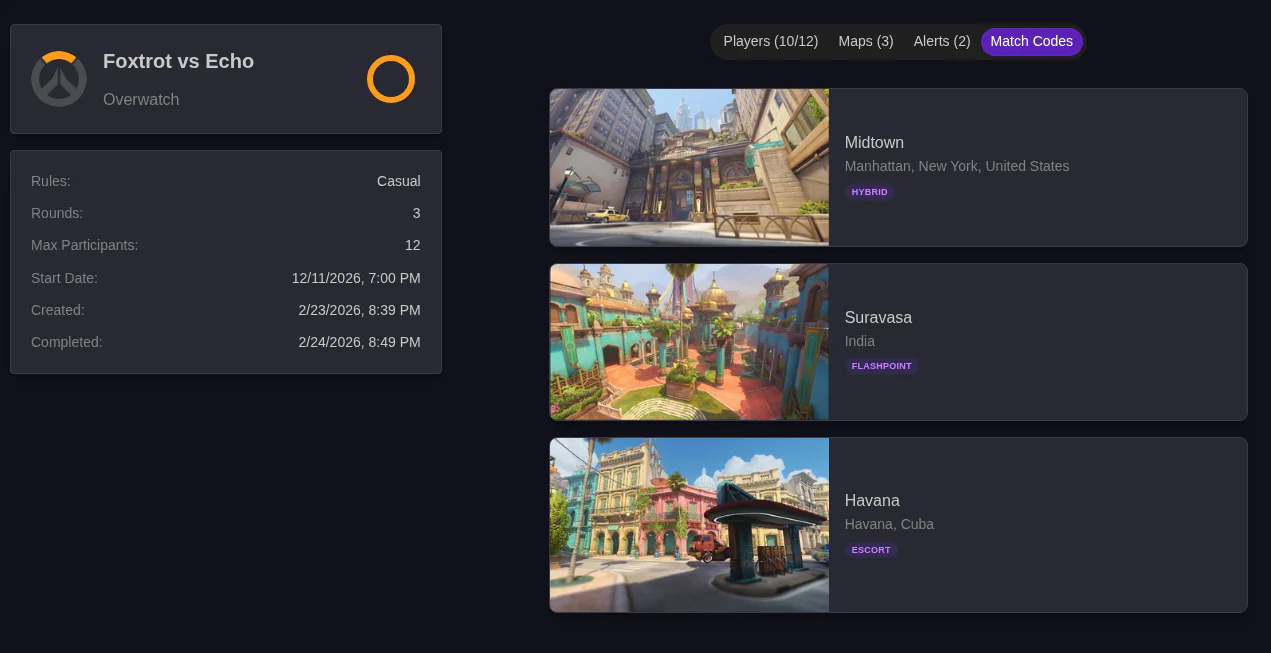Viewport: 1271px width, 653px height.
Task: Select the Havana map name text
Action: pyautogui.click(x=872, y=500)
